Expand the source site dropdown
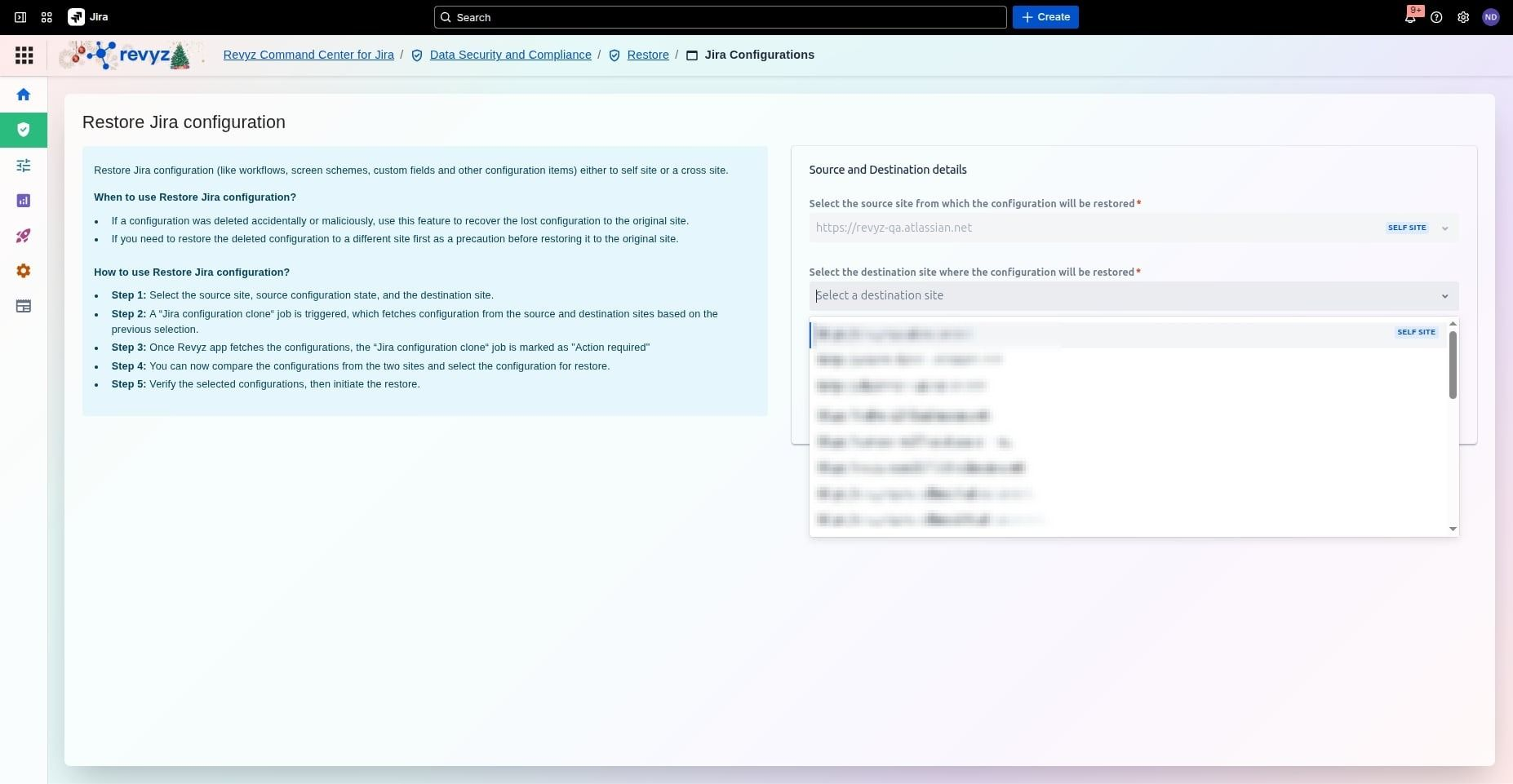 click(1444, 228)
